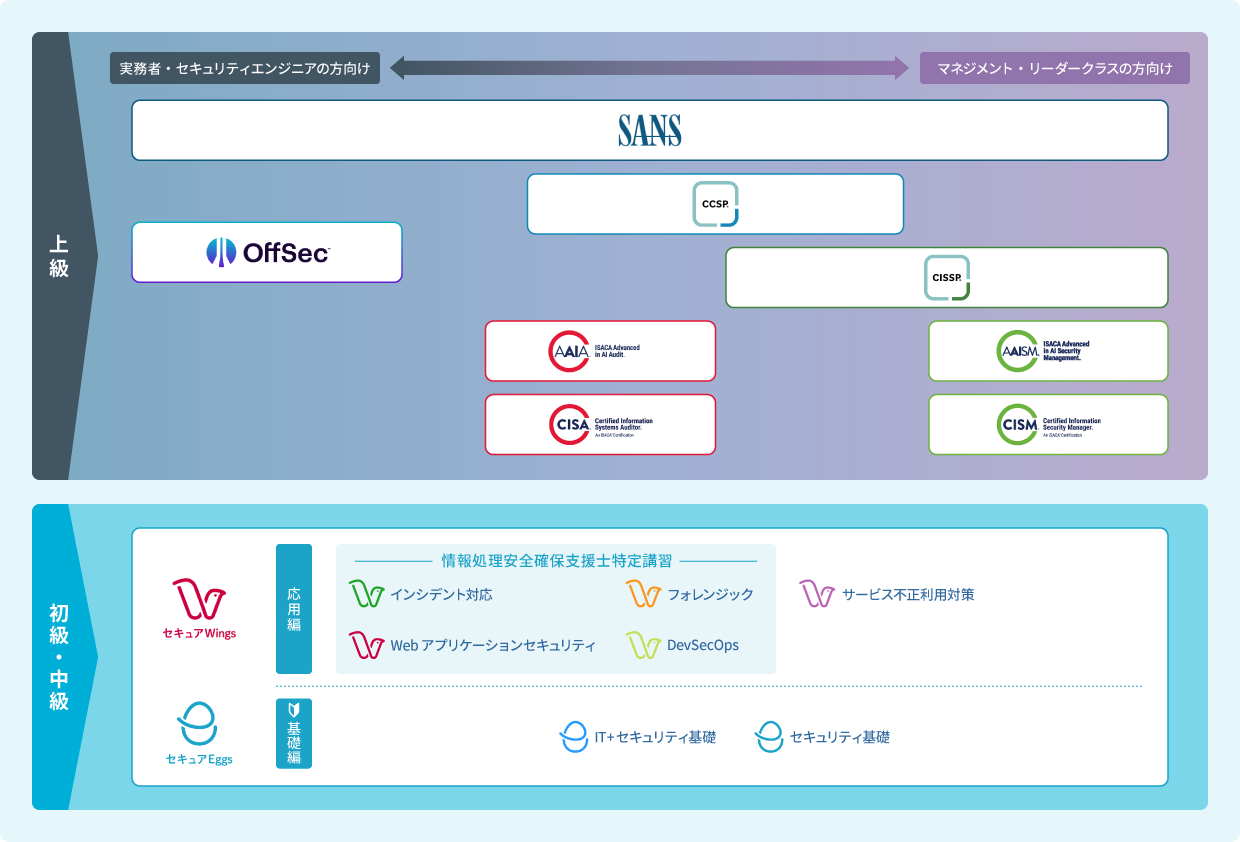Open the セキュリティ基礎 course link
Screen dimensions: 1240x842
pyautogui.click(x=840, y=737)
